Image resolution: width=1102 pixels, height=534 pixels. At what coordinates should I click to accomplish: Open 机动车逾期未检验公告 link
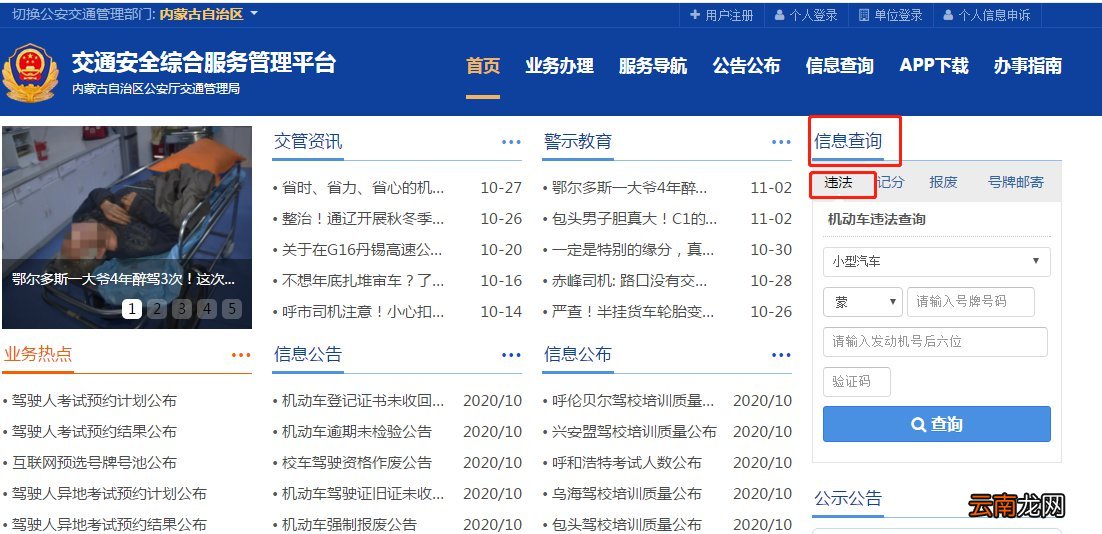pyautogui.click(x=356, y=431)
